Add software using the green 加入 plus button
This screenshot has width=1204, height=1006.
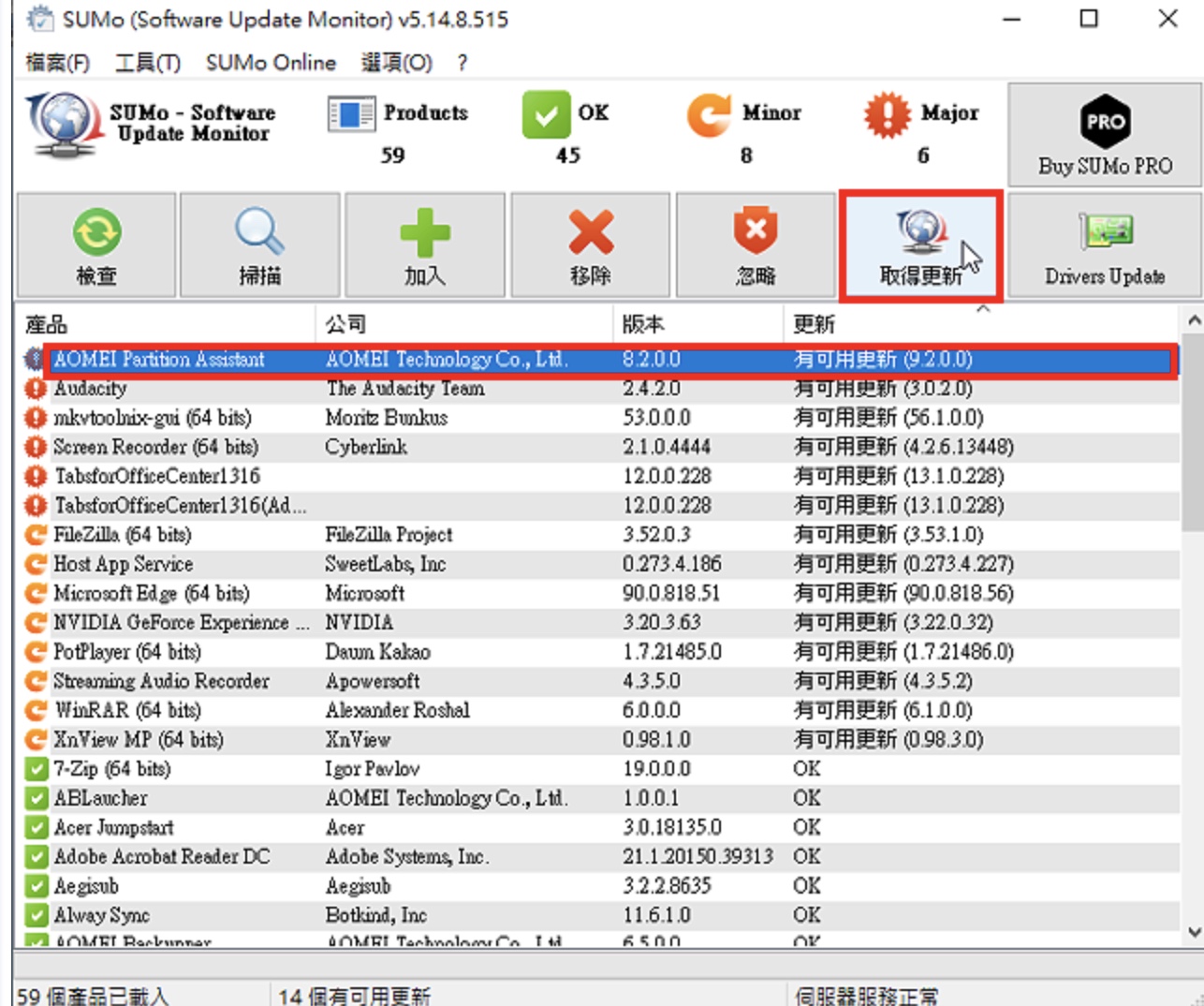click(425, 245)
